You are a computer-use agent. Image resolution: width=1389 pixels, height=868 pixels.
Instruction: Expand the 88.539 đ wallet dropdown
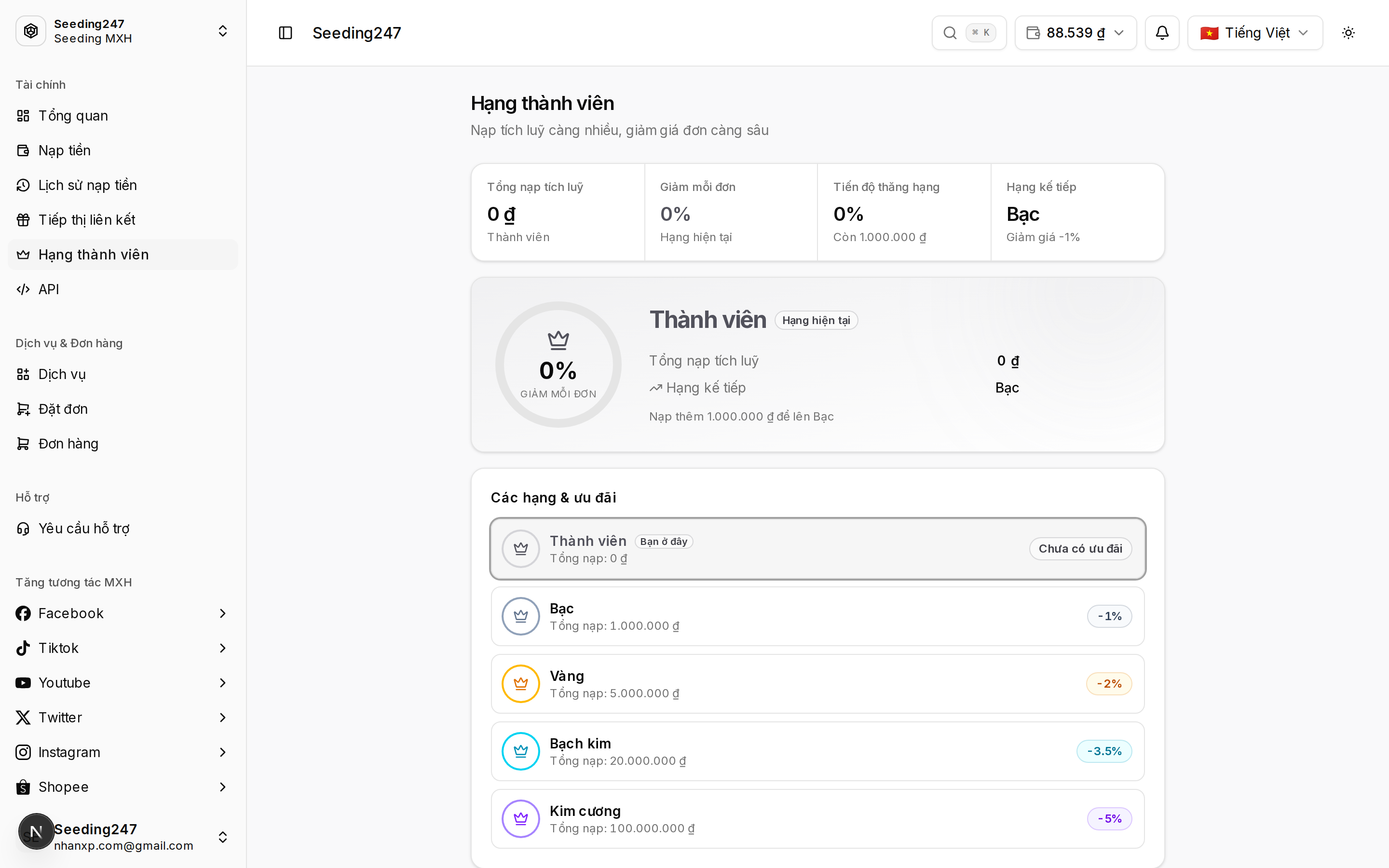coord(1076,33)
